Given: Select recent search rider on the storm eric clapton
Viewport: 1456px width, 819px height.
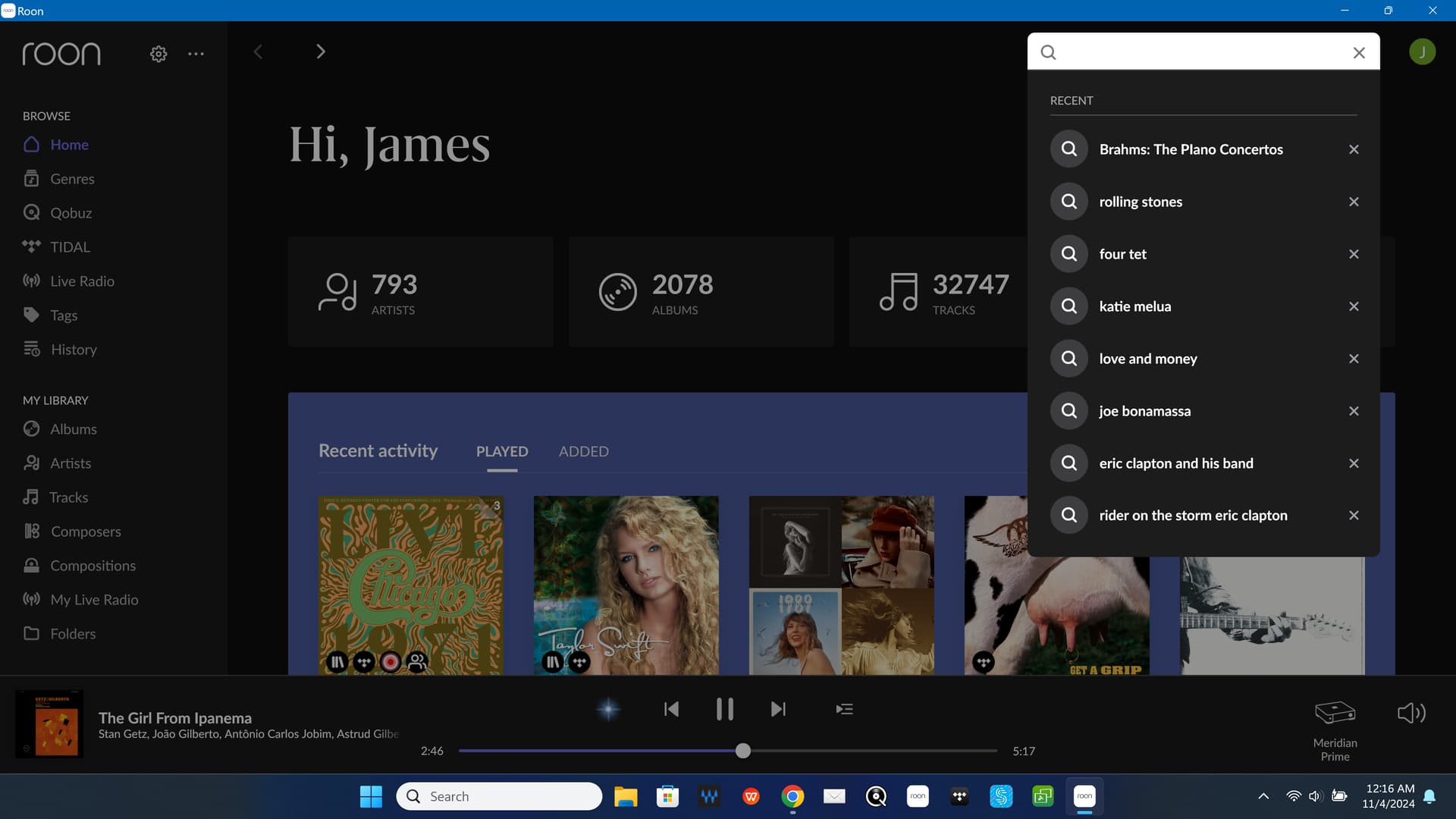Looking at the screenshot, I should 1193,515.
